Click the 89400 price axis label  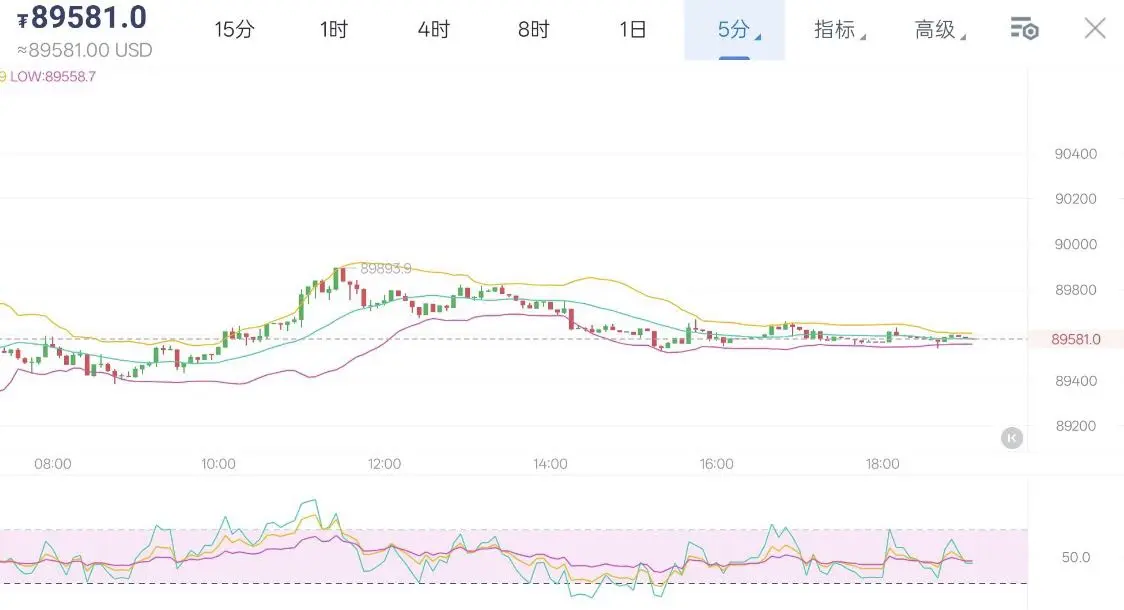(x=1075, y=381)
